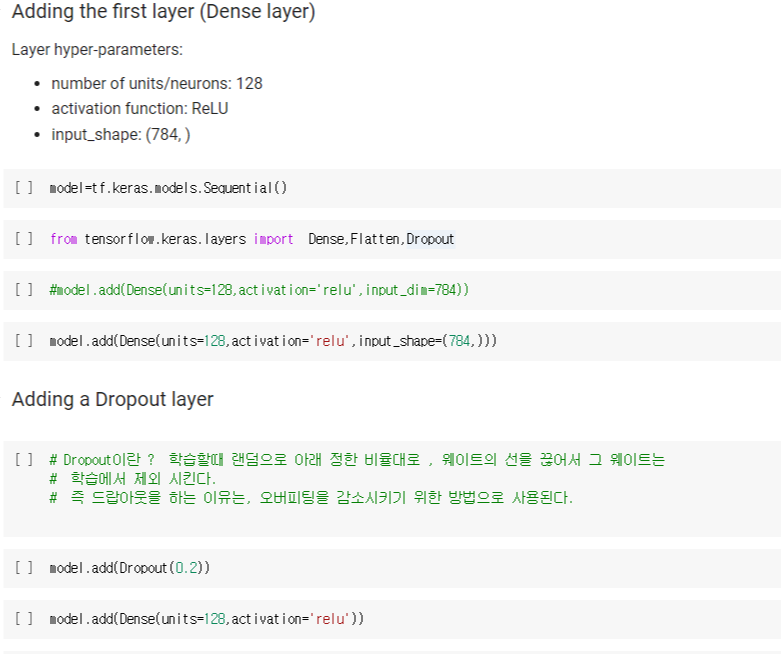Click the Sequential() code line

tap(168, 188)
